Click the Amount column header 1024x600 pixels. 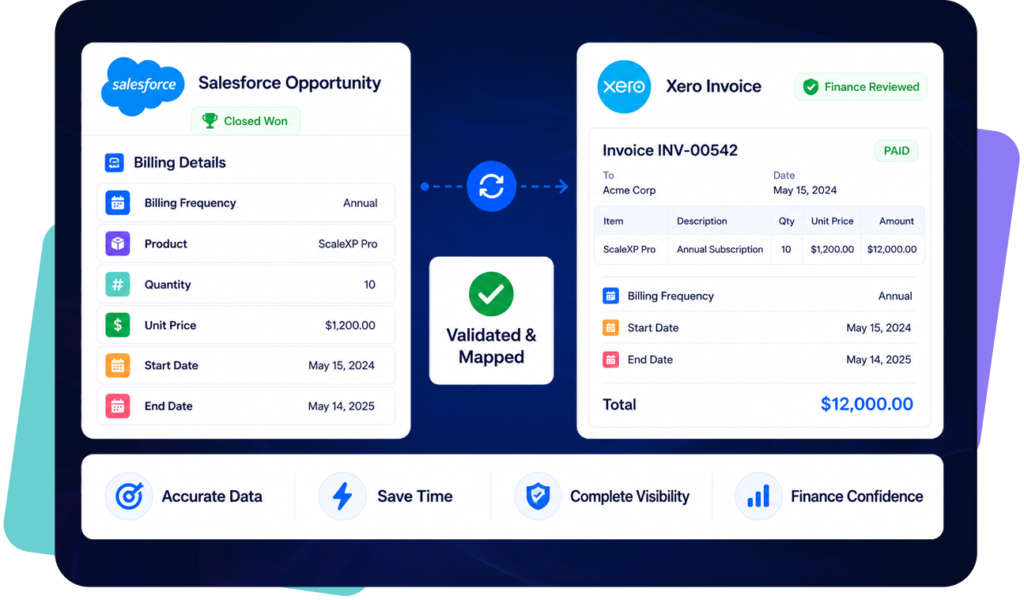896,221
